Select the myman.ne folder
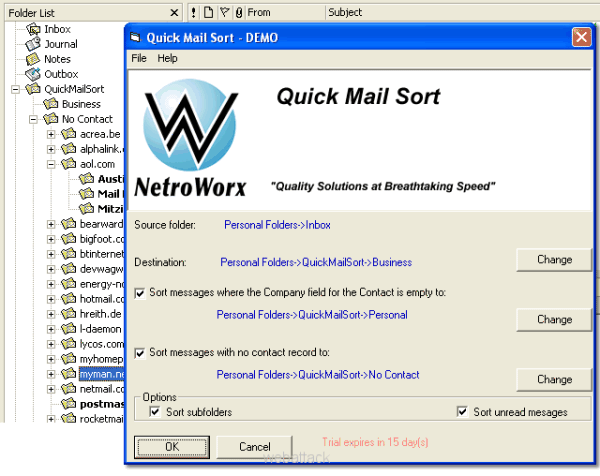 coord(102,374)
